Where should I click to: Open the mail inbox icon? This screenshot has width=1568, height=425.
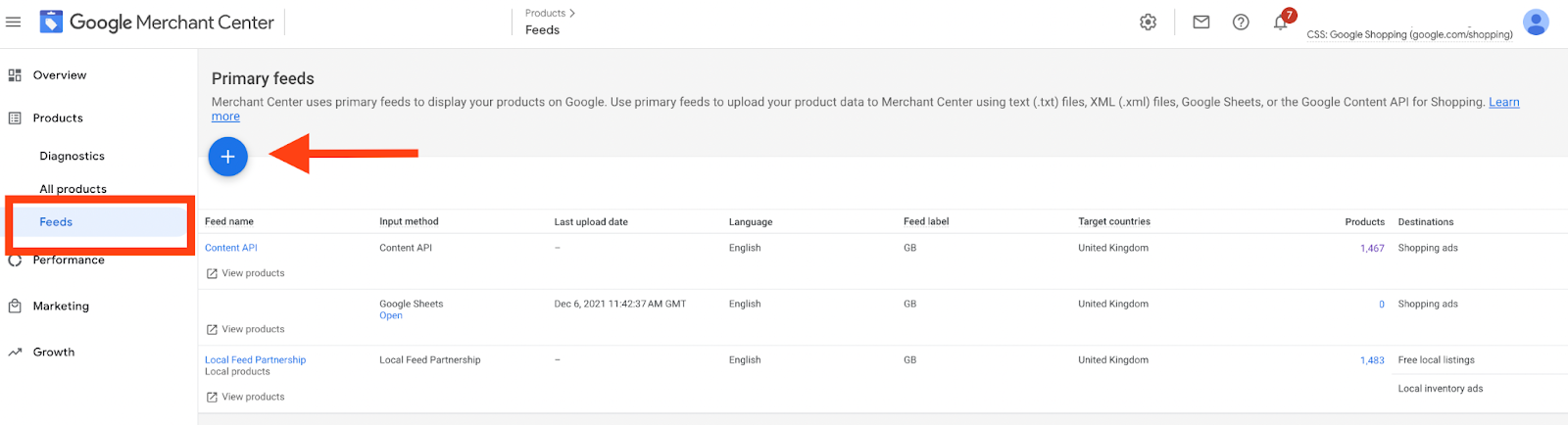[x=1200, y=22]
